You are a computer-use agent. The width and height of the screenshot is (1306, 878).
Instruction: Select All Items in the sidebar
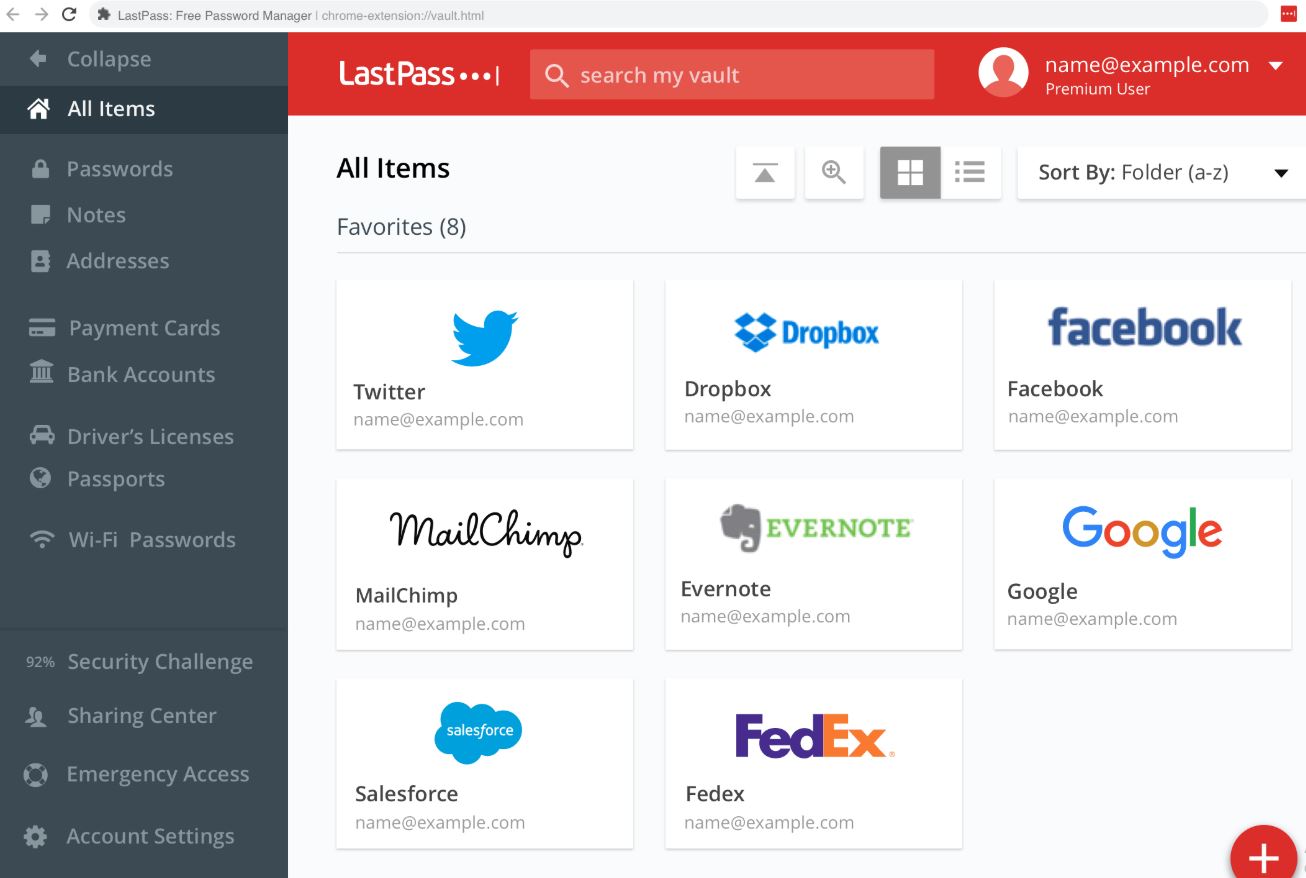(144, 109)
